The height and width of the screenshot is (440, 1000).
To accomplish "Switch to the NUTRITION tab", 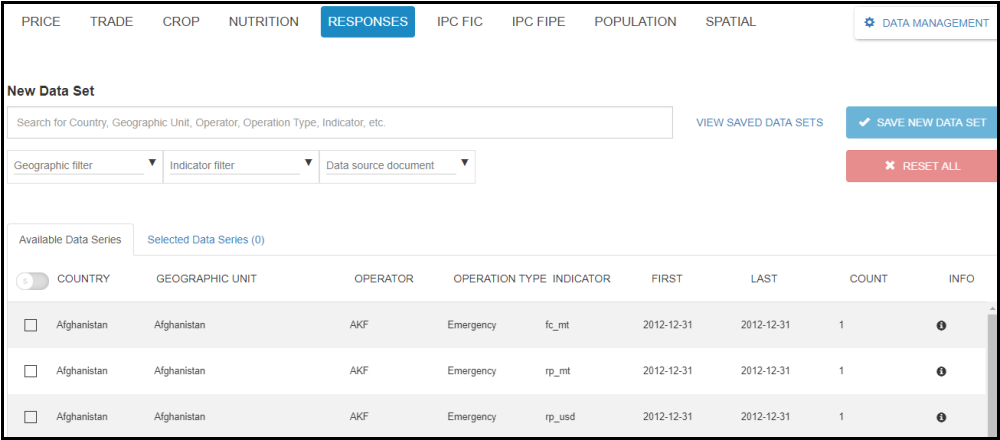I will (x=263, y=22).
